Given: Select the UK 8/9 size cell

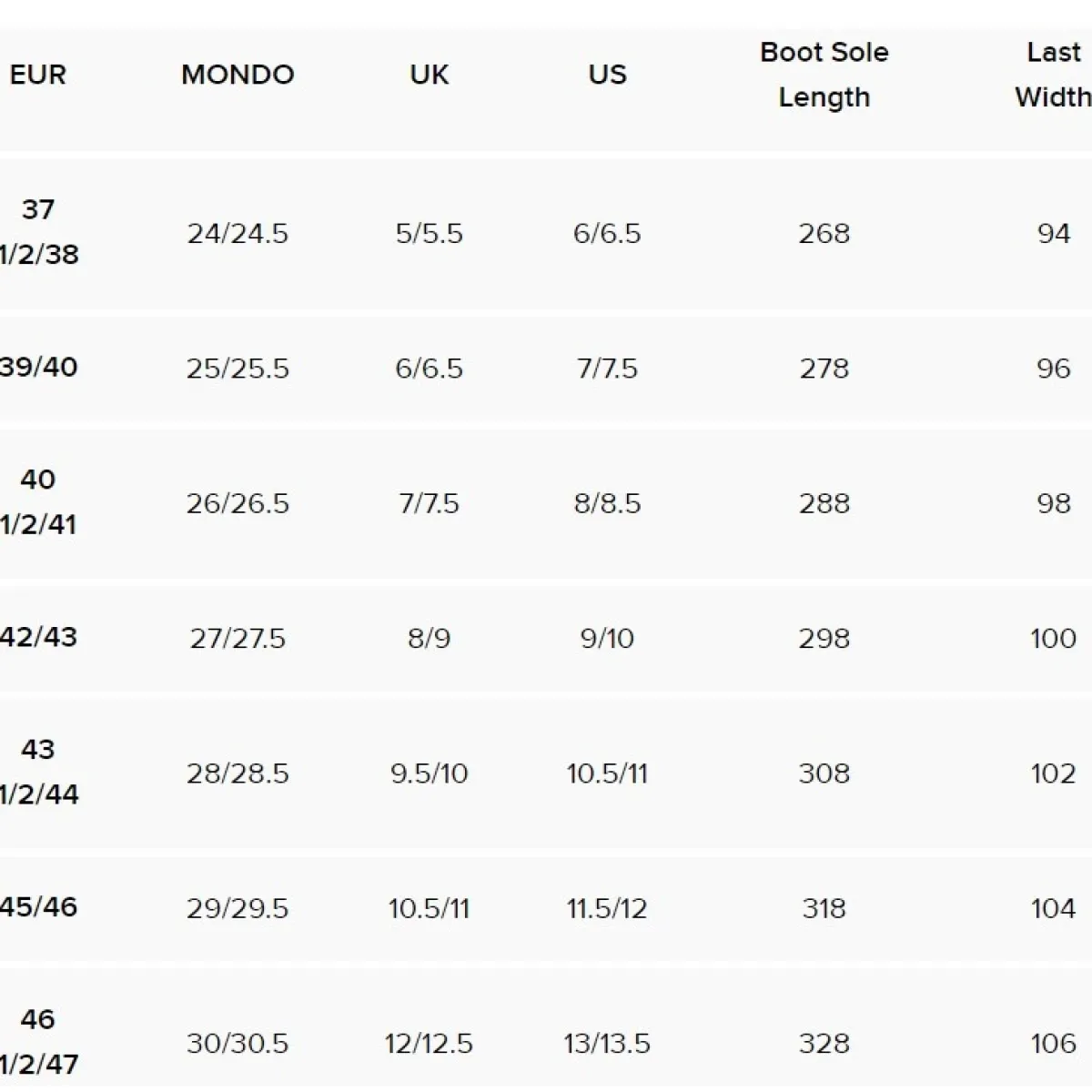Looking at the screenshot, I should pos(429,639).
